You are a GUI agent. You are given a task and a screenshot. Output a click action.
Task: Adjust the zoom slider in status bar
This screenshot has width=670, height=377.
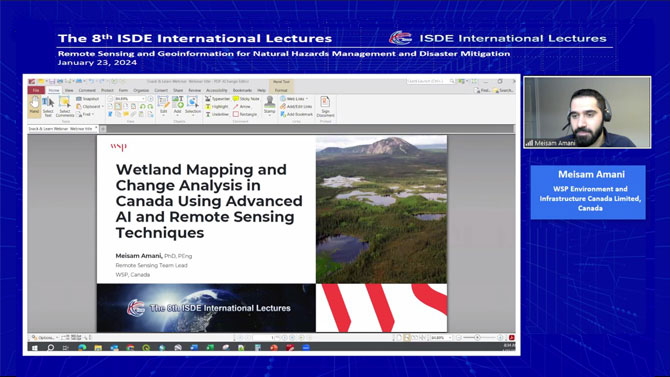(477, 338)
